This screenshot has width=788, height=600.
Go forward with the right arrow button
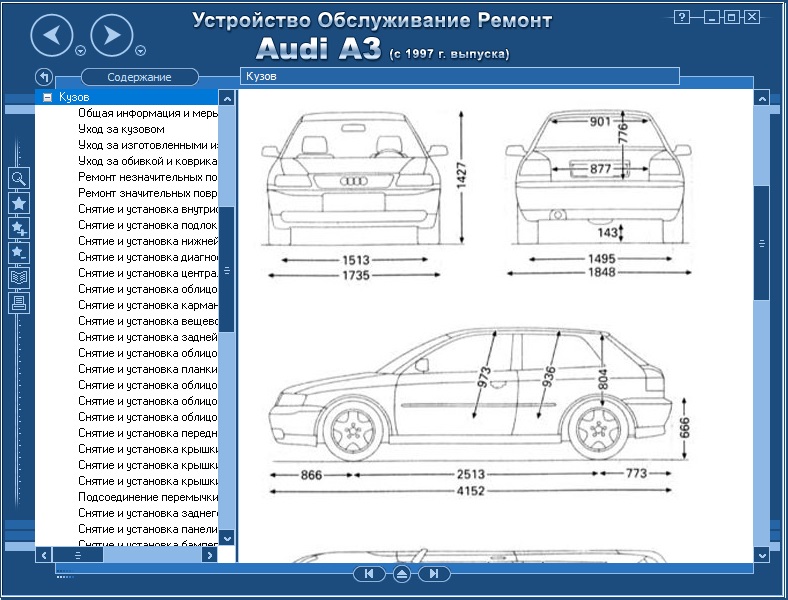click(112, 35)
